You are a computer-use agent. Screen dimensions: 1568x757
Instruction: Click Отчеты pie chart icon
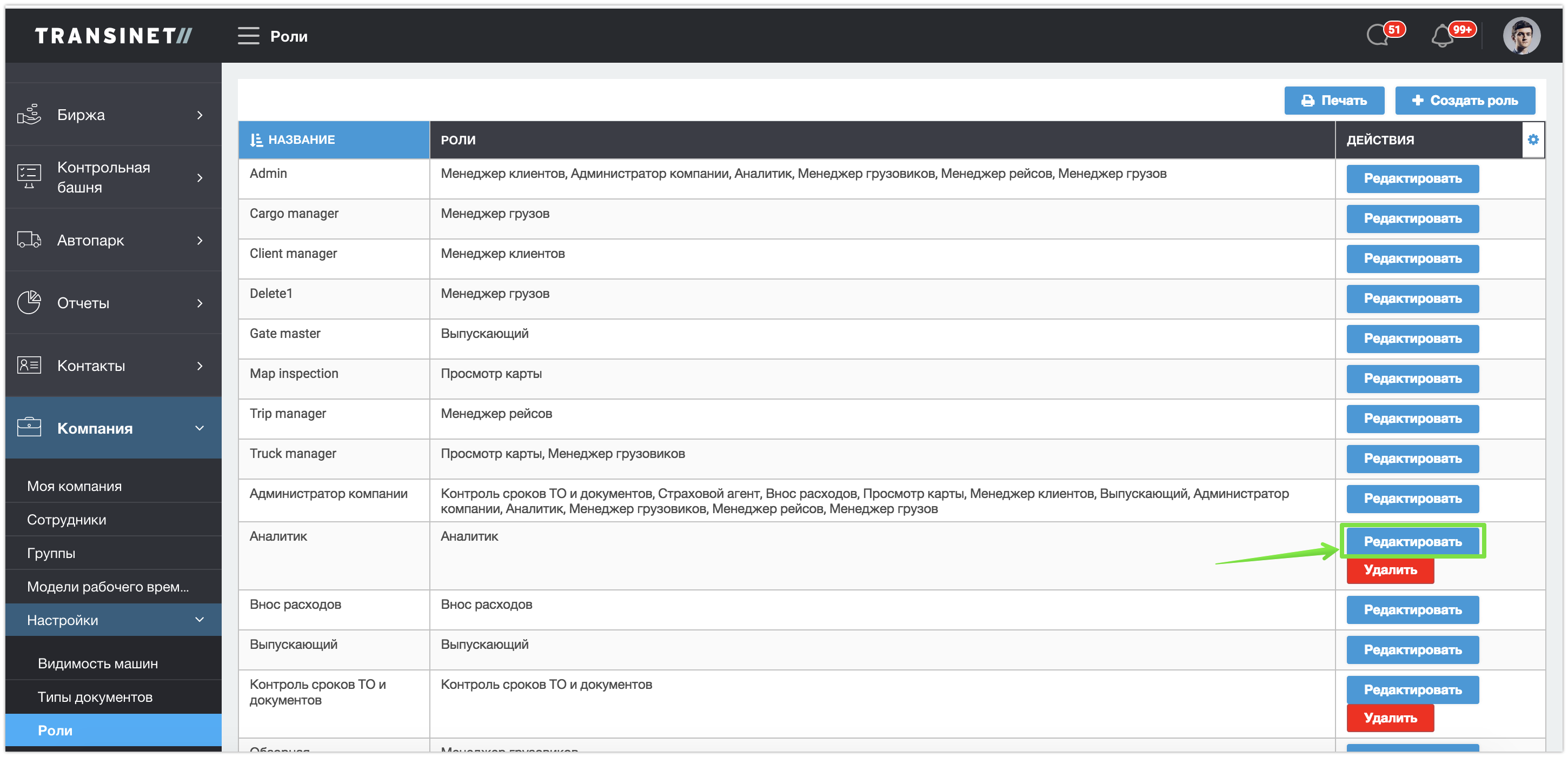coord(29,302)
